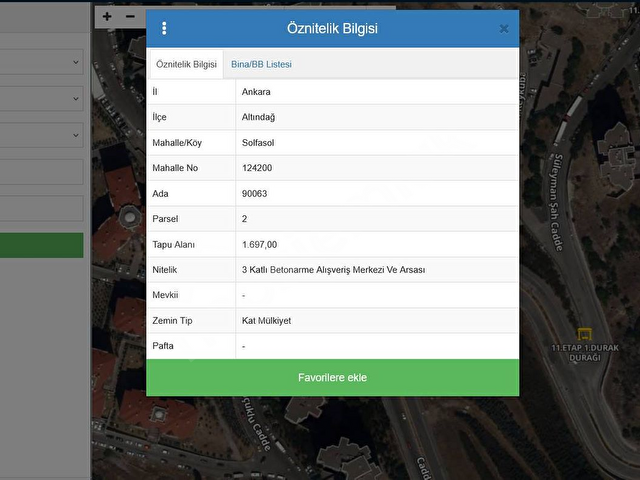Select the Zemin Tip value Kat Mülkiyet

(x=267, y=320)
